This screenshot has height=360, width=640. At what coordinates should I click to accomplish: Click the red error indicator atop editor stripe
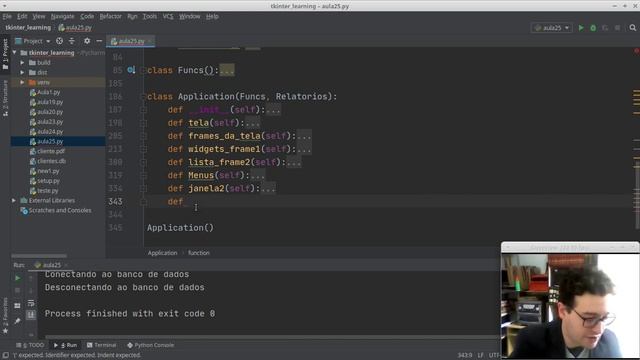[x=636, y=51]
